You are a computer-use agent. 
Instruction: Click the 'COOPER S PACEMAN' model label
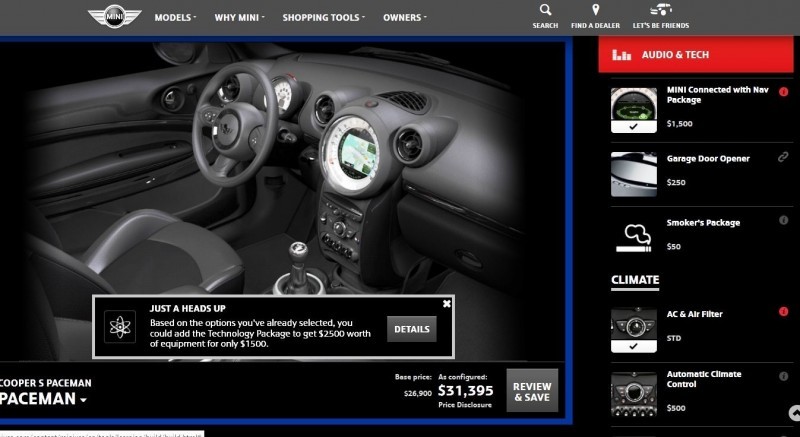click(x=46, y=383)
